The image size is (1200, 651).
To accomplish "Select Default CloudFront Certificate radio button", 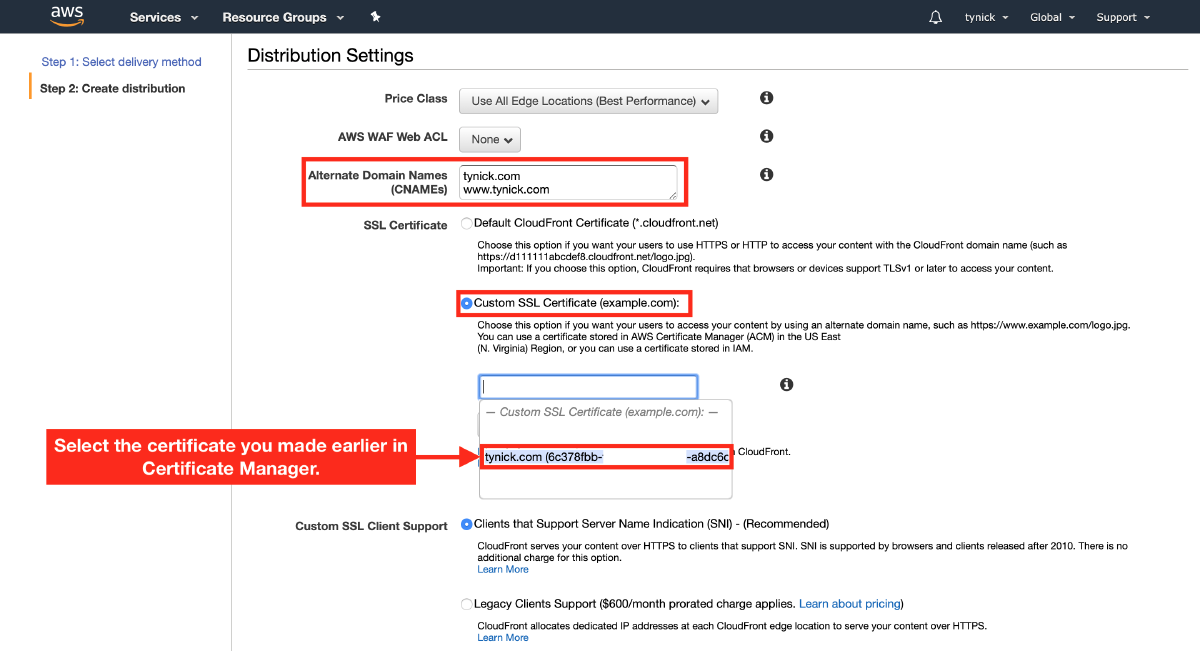I will (466, 223).
